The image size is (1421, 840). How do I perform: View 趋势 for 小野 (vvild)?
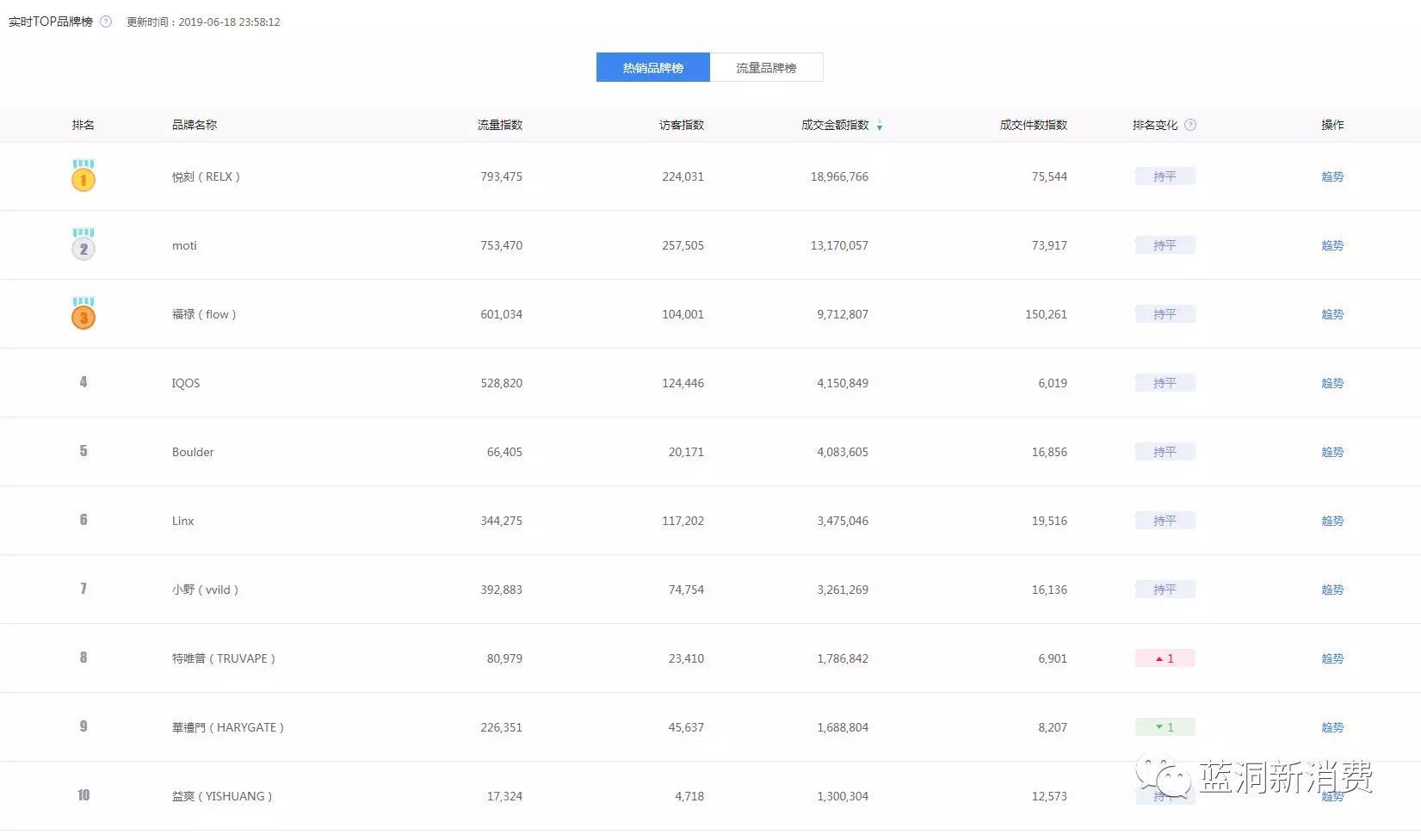pyautogui.click(x=1332, y=590)
